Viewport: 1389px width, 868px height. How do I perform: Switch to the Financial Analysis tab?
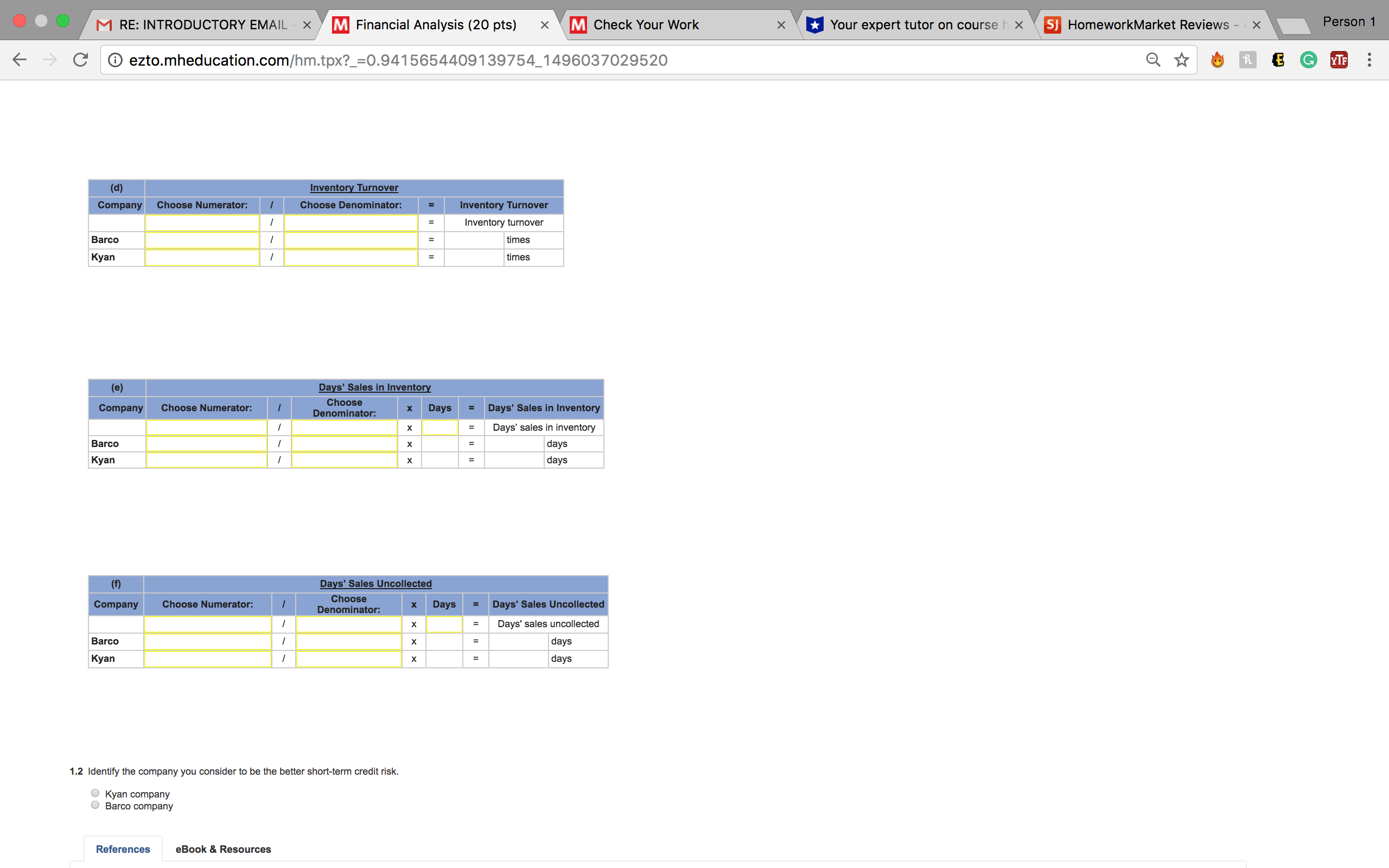pos(435,24)
